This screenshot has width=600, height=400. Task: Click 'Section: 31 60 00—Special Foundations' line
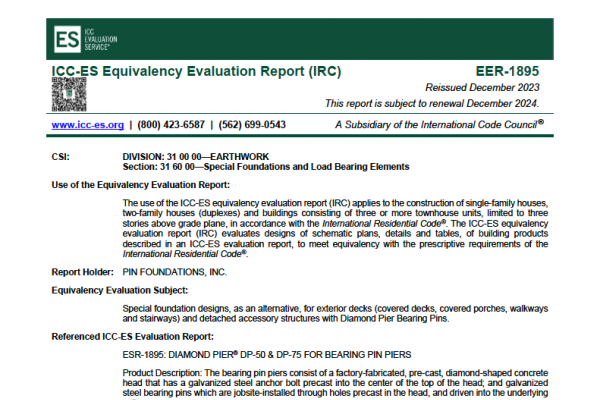(x=266, y=167)
